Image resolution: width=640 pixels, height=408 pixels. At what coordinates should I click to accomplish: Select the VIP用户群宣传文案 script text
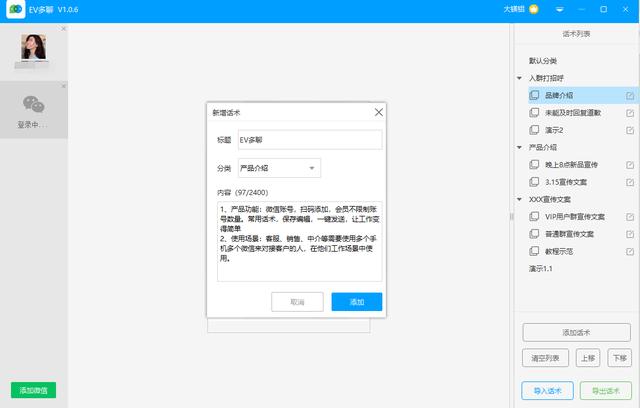575,217
